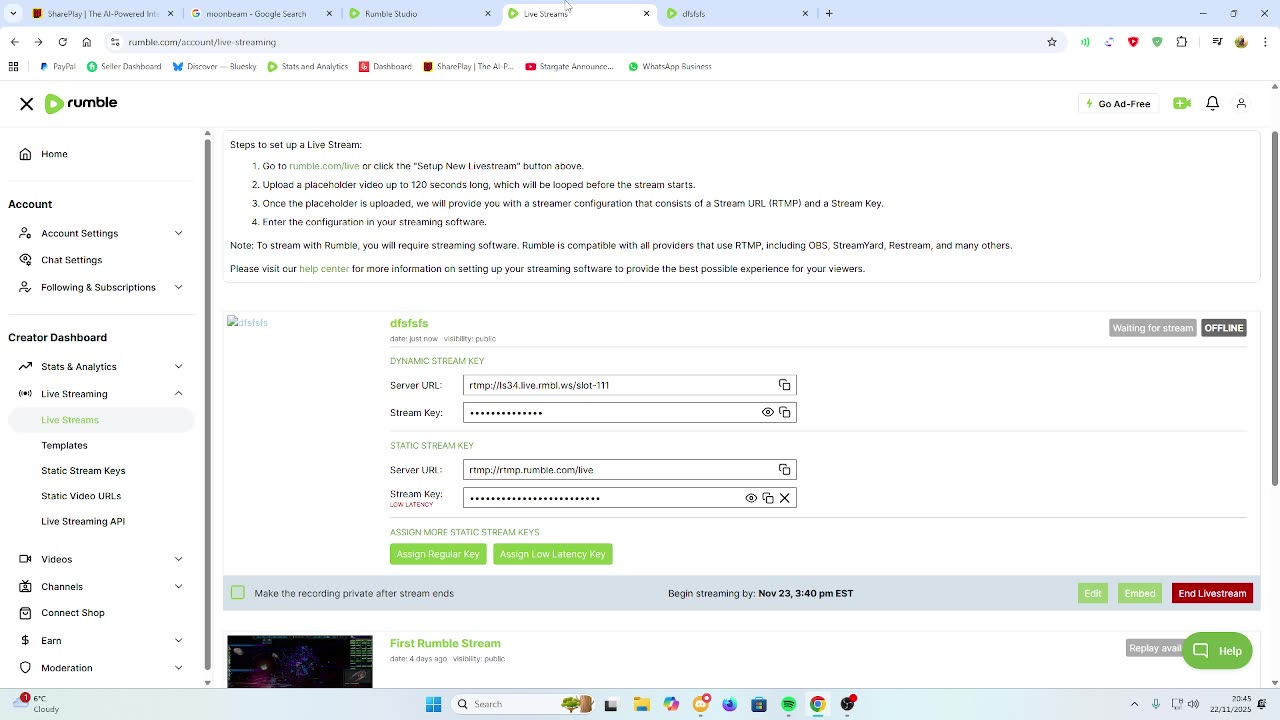Open Static Video URLs page

click(81, 496)
